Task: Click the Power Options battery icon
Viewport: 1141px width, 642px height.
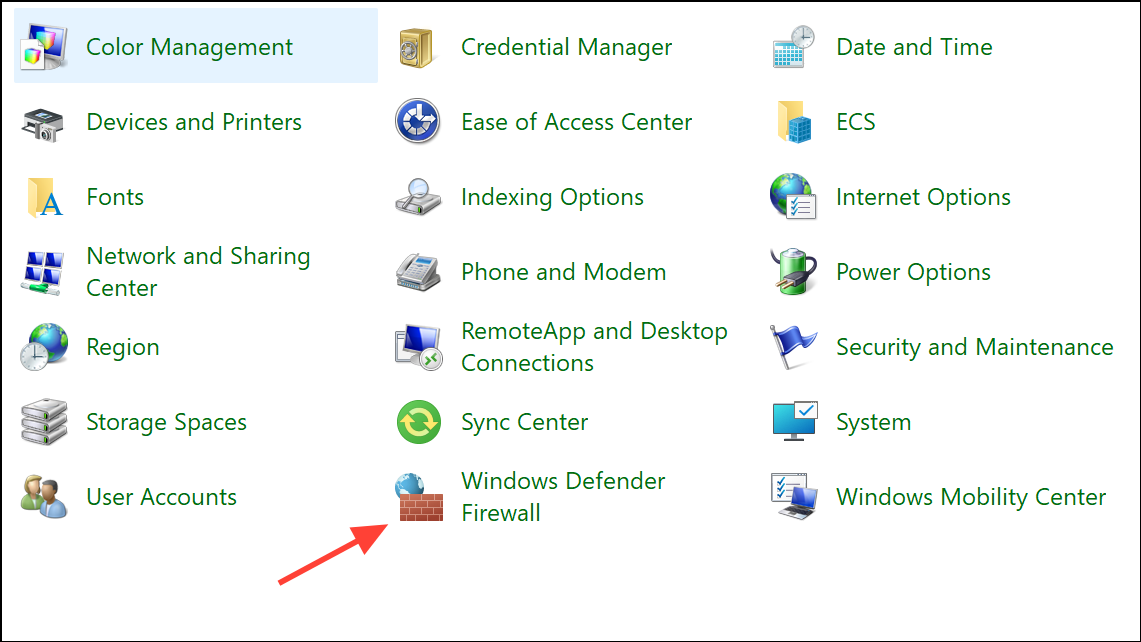Action: pyautogui.click(x=795, y=272)
